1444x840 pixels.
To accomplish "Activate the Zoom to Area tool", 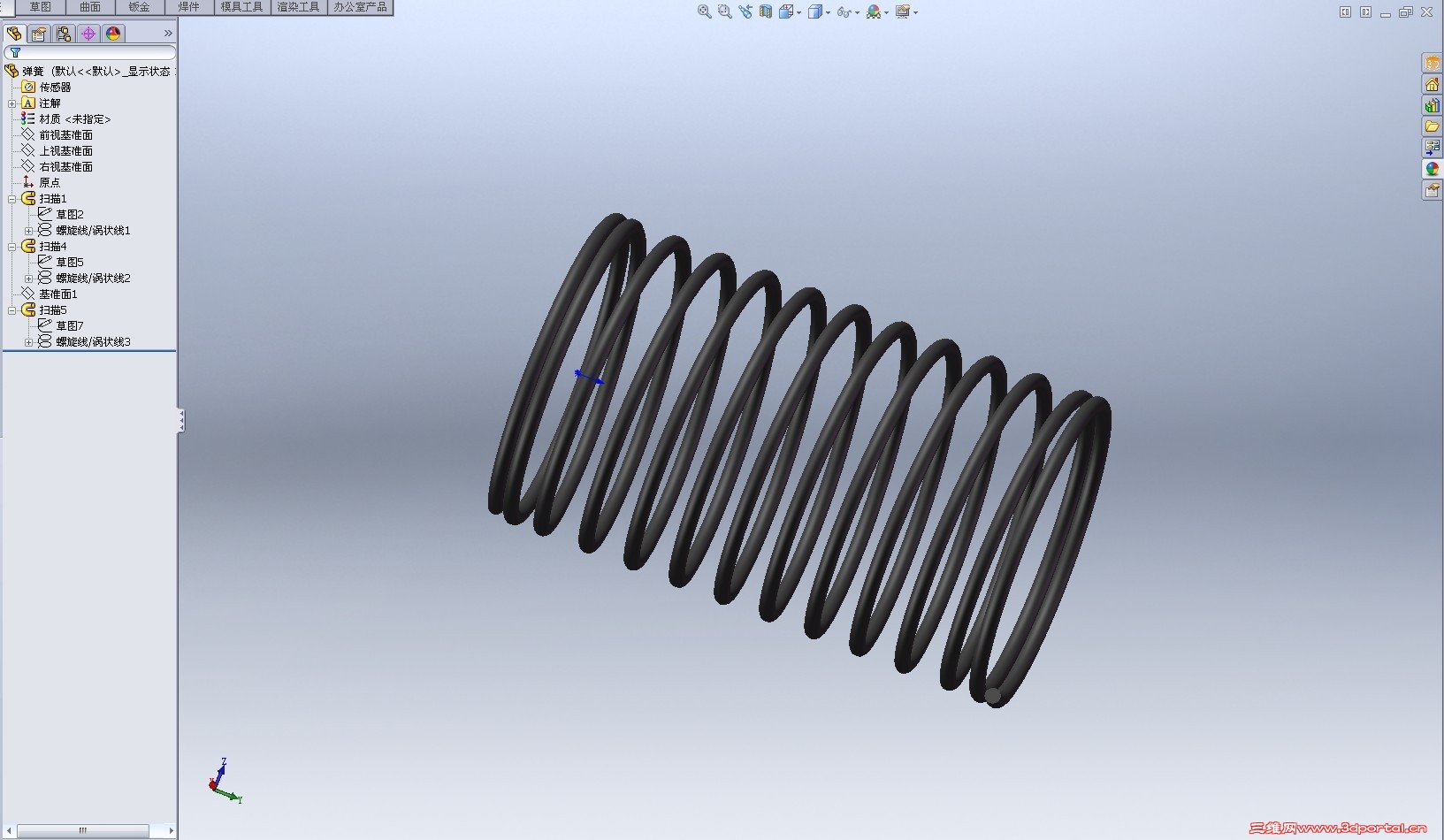I will [x=725, y=11].
